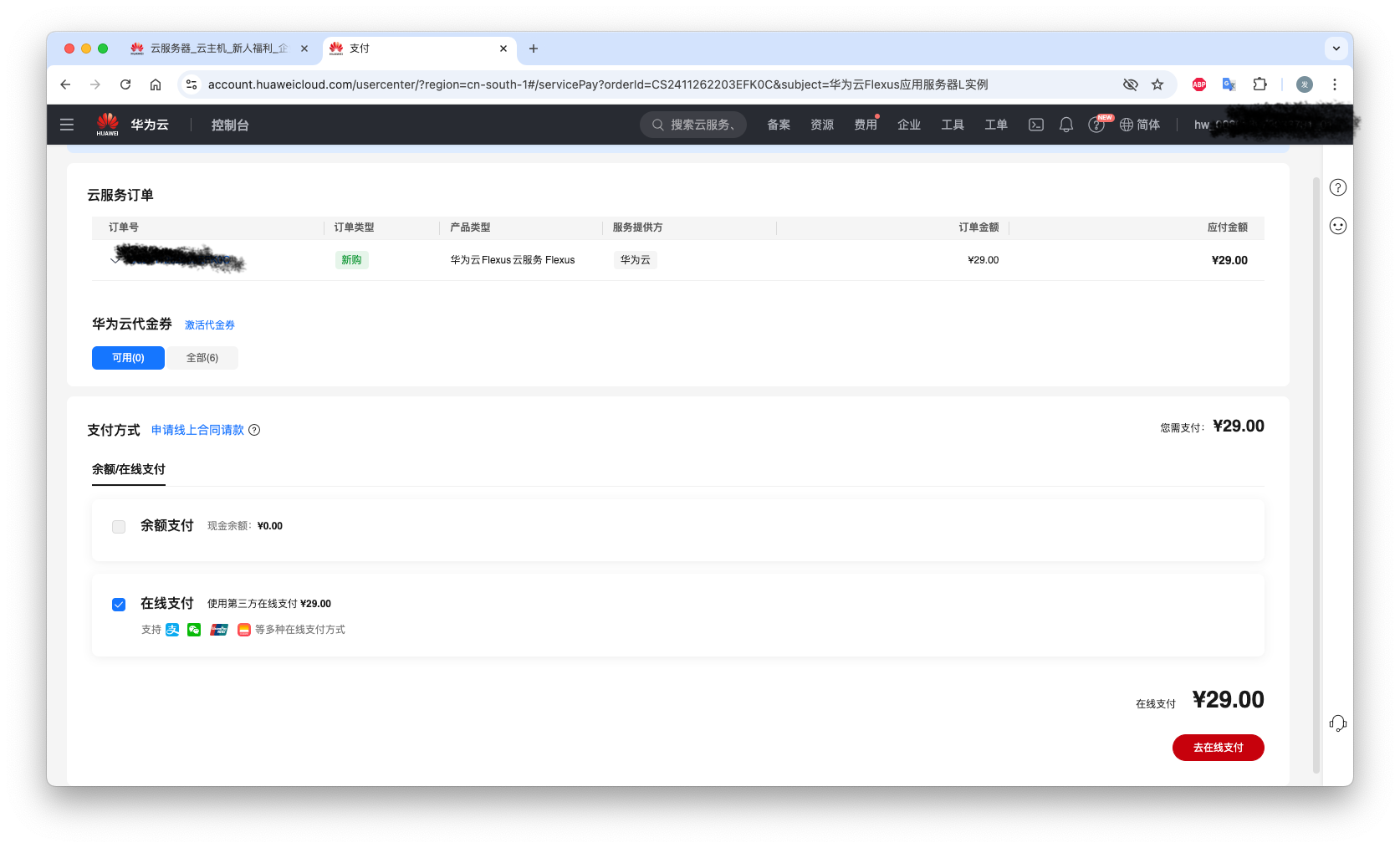Bookmark this page with the star
The image size is (1400, 848).
1157,84
